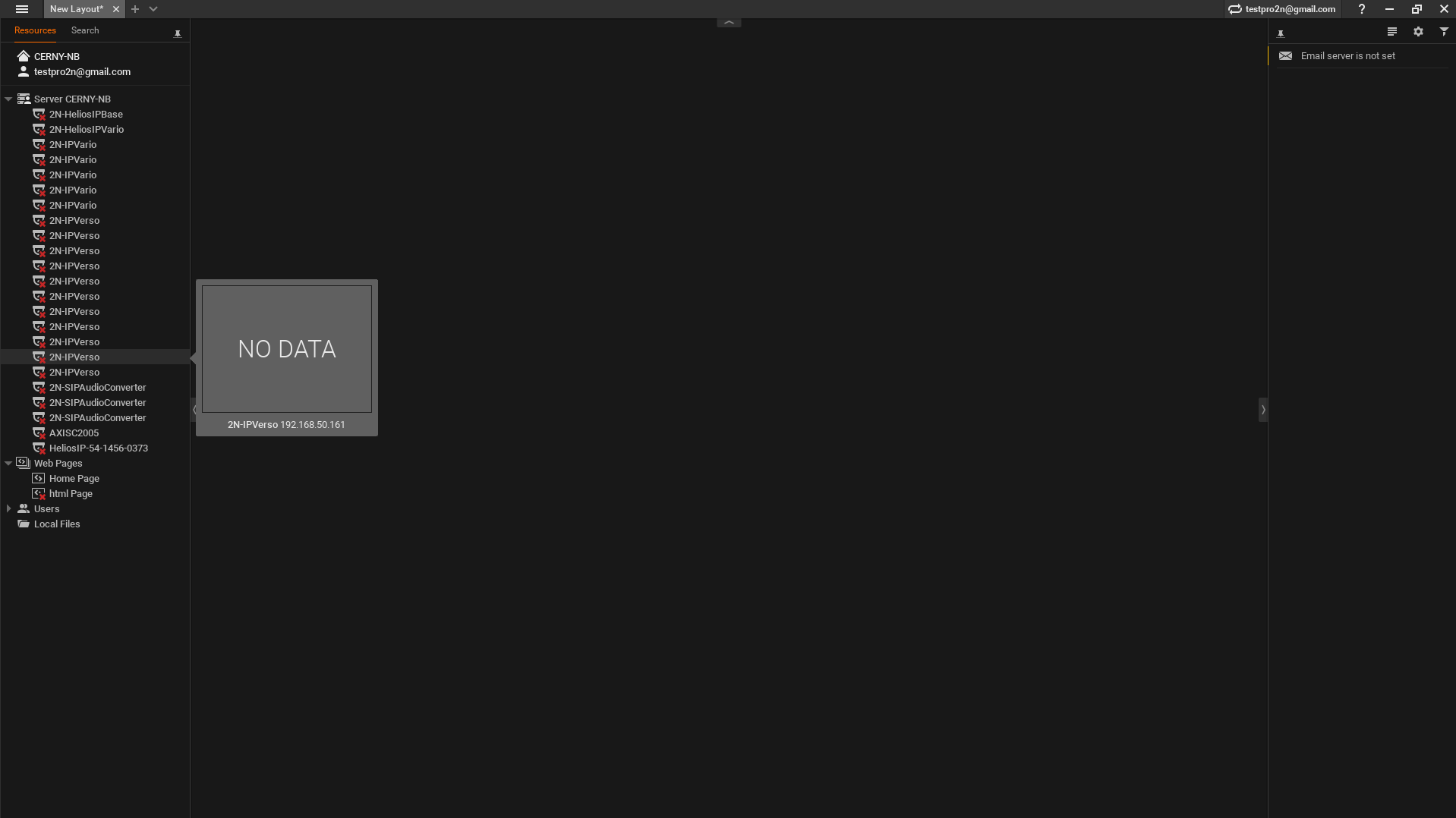Add a new layout tab with plus
Image resolution: width=1456 pixels, height=818 pixels.
135,9
